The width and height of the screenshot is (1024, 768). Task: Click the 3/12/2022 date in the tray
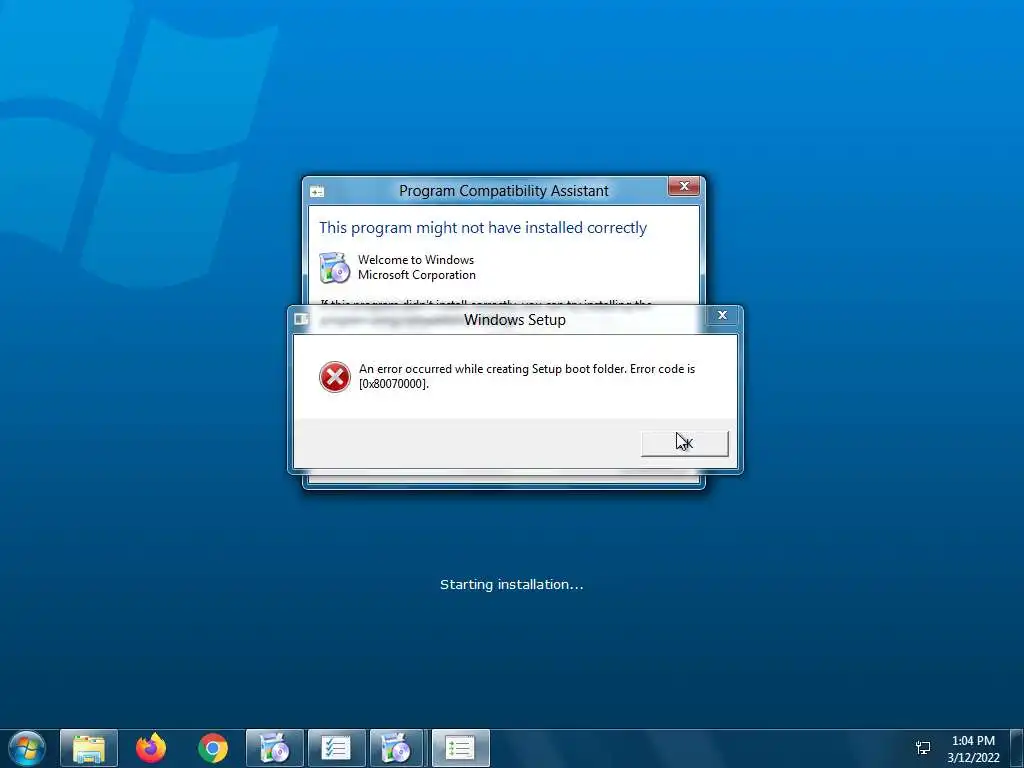(x=973, y=758)
